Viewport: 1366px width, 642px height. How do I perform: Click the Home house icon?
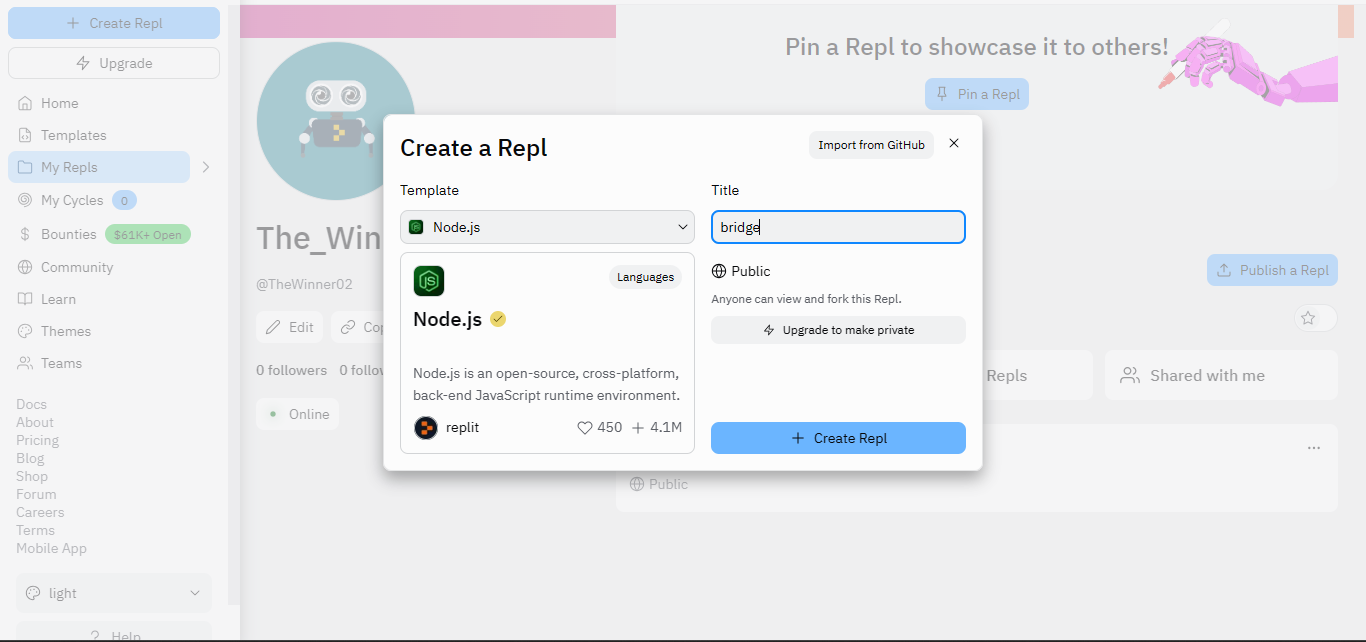pos(25,103)
